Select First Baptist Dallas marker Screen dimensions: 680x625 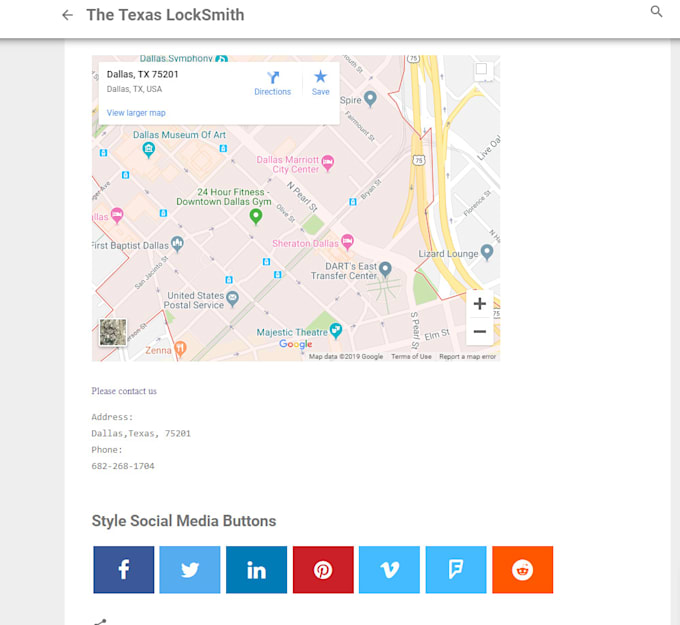coord(177,244)
